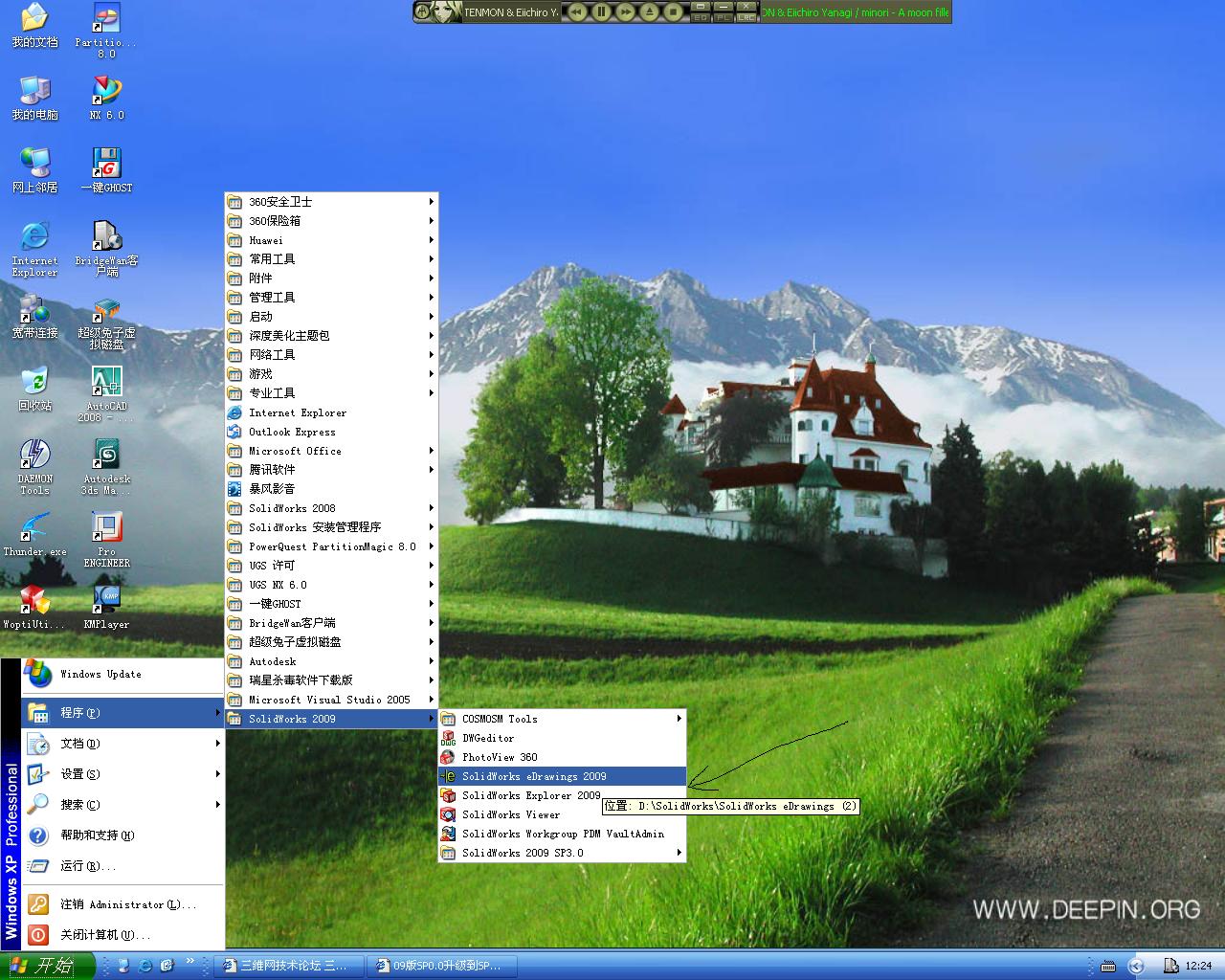
Task: Open 帮助和支持 in the Start menu
Action: click(122, 835)
